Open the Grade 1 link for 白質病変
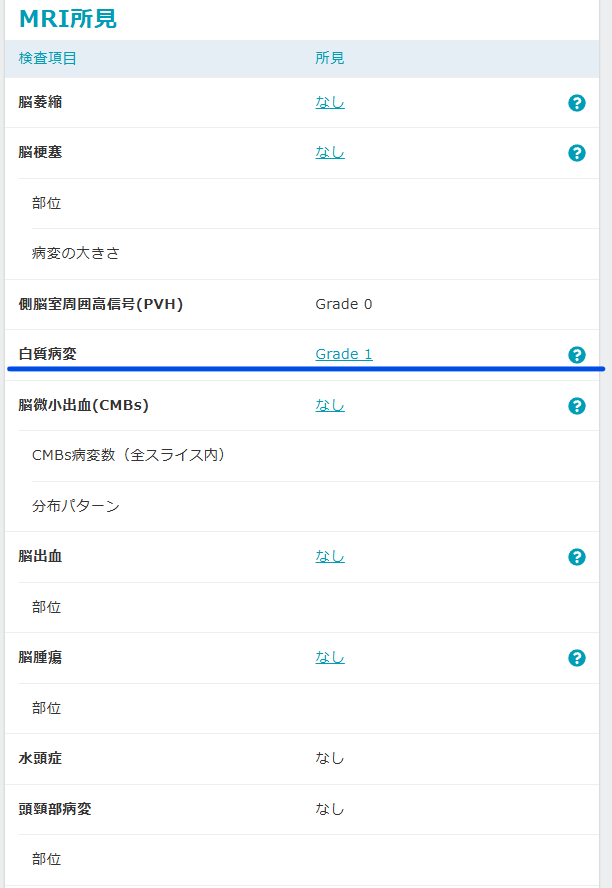The image size is (612, 888). point(344,354)
